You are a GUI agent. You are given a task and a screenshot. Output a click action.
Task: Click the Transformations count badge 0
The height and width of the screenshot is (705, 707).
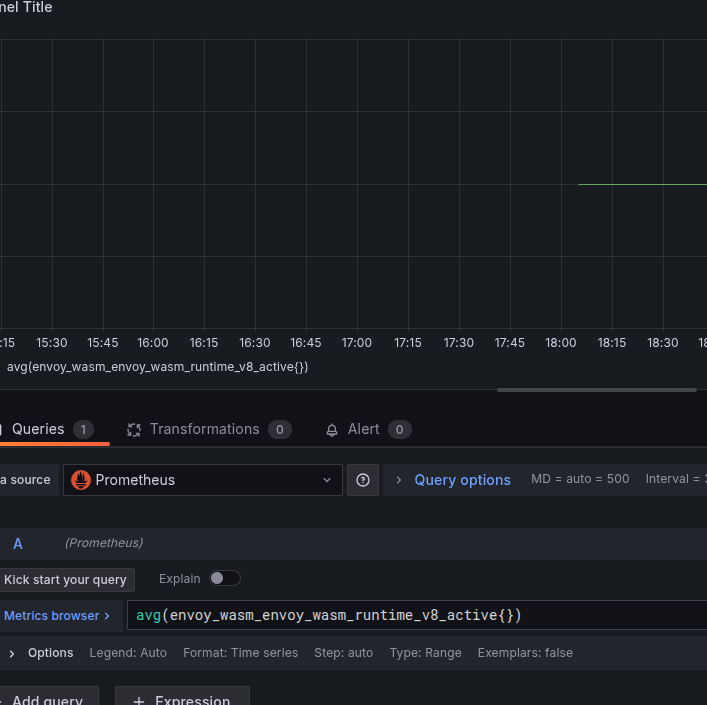point(280,430)
